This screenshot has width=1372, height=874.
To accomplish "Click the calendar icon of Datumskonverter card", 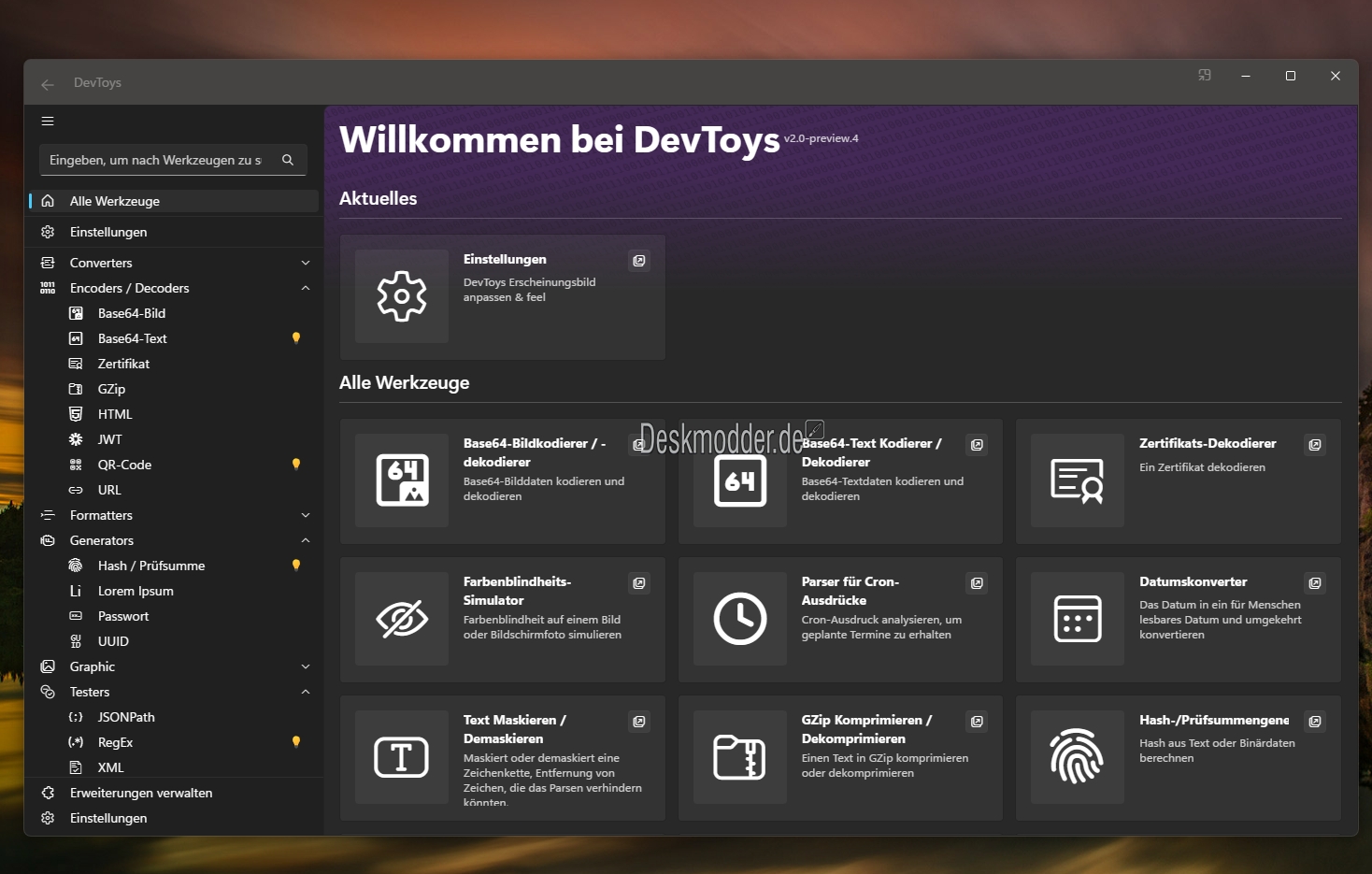I will point(1078,619).
